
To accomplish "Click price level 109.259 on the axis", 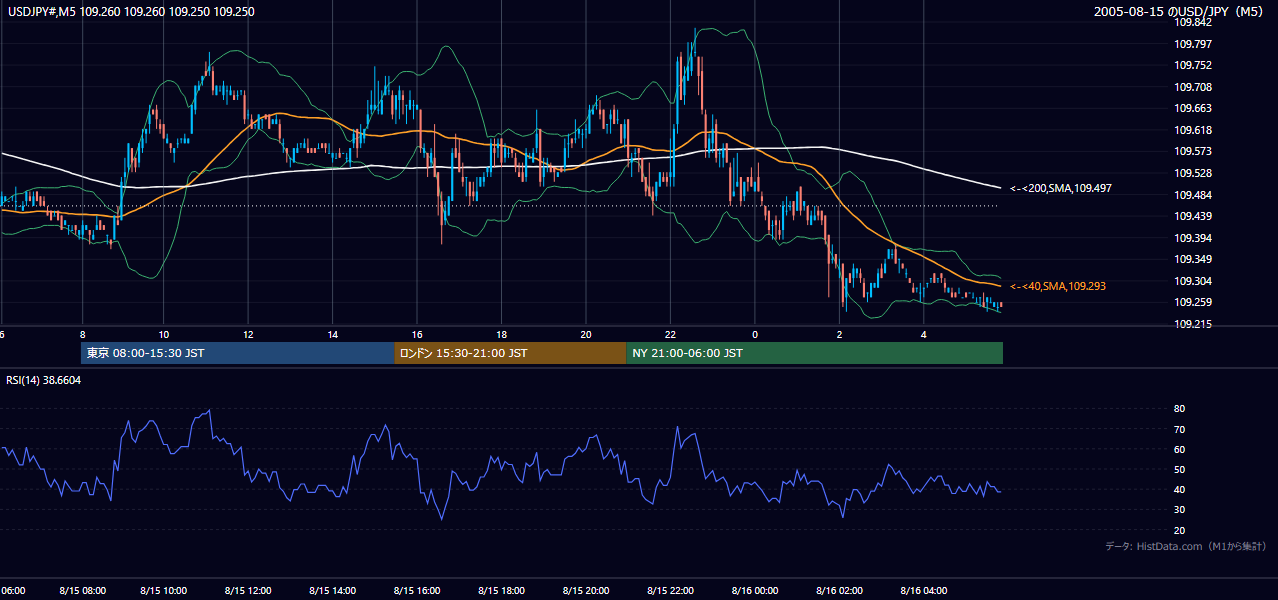I will pyautogui.click(x=1193, y=302).
